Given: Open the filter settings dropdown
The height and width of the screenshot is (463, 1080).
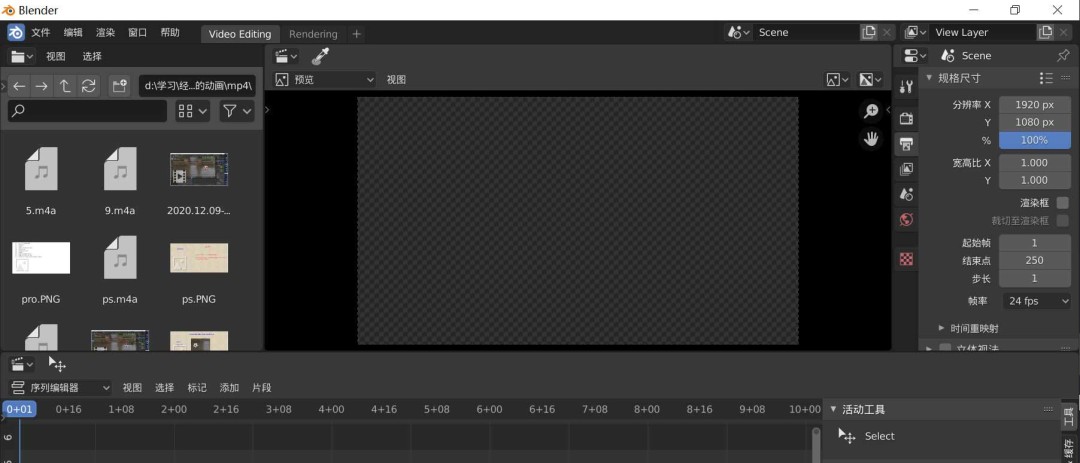Looking at the screenshot, I should tap(237, 111).
